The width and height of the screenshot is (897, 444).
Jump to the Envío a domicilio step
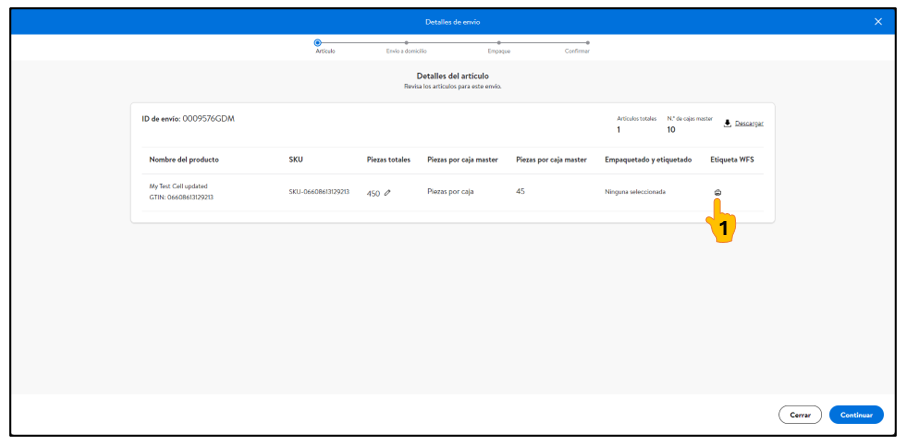coord(406,42)
